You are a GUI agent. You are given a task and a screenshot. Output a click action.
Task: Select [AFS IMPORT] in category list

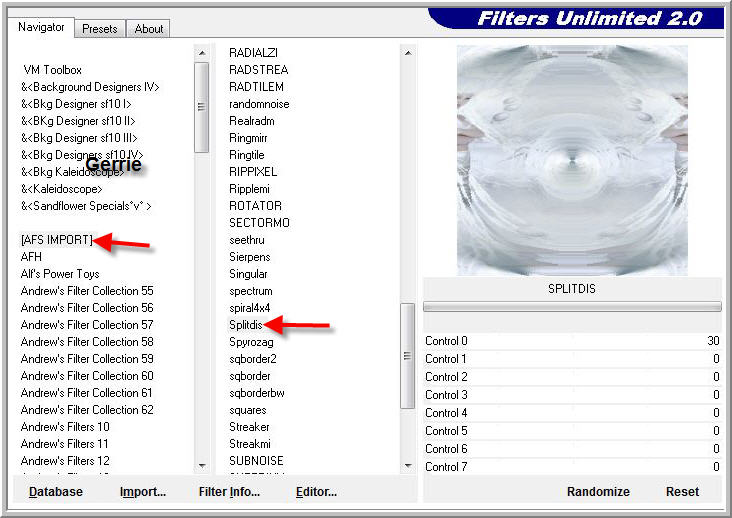(56, 240)
